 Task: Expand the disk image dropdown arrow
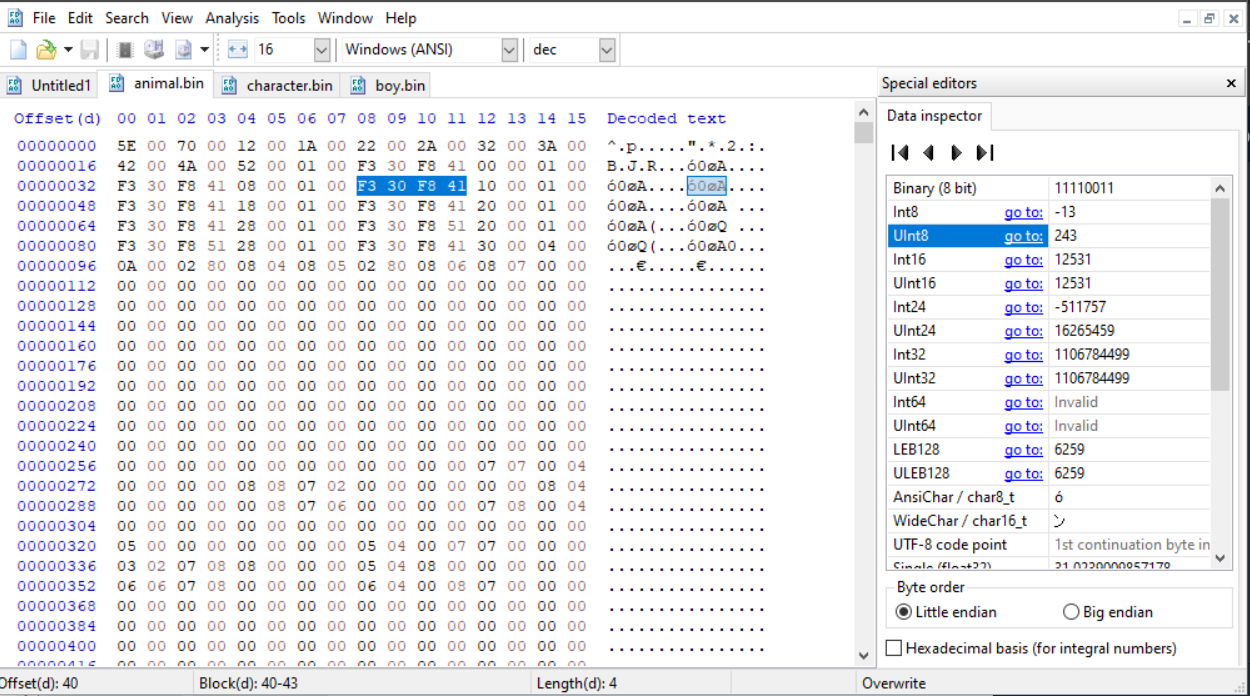(x=204, y=49)
